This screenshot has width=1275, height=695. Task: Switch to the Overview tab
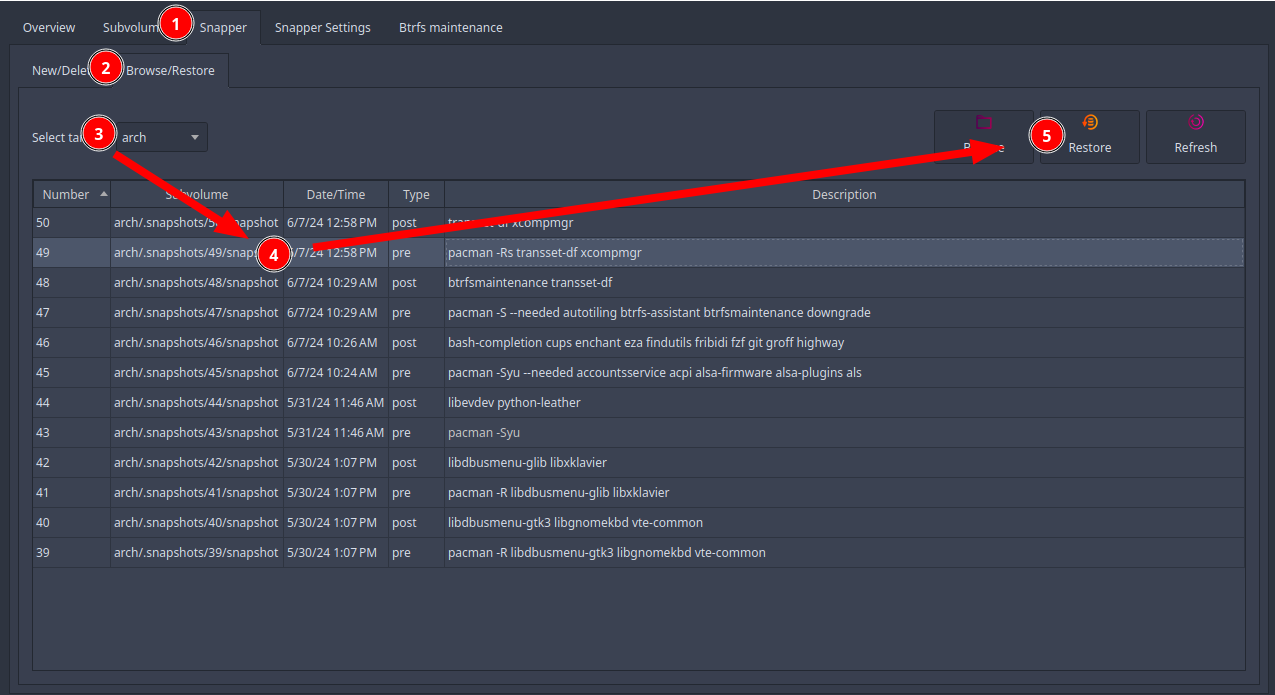(x=48, y=27)
